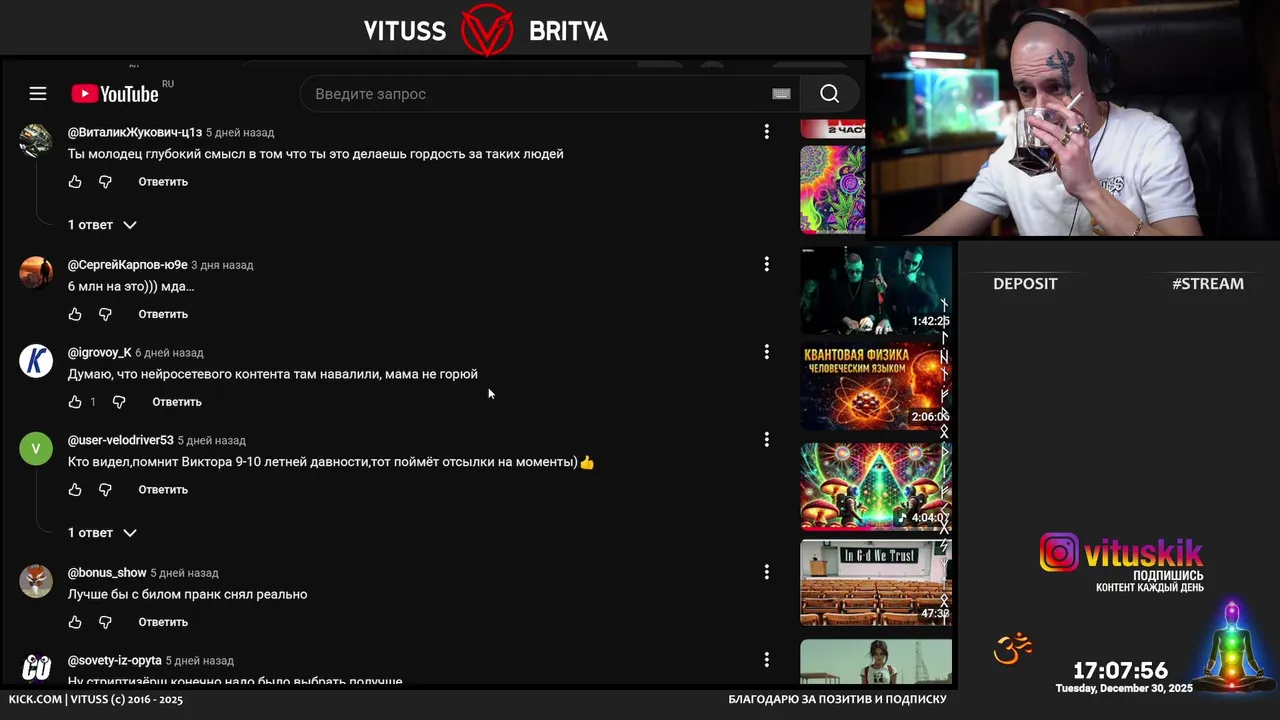Expand the reply under @user-velodriver53 comment

pos(102,533)
